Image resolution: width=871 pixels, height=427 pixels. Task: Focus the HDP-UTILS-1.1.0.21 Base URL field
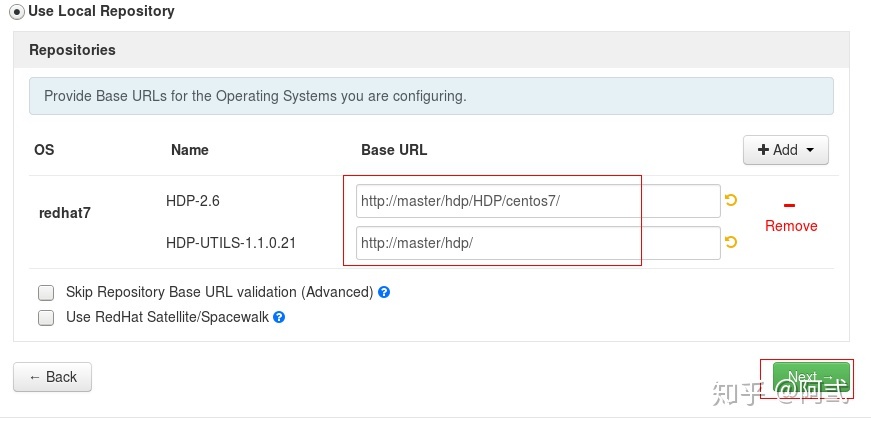[538, 243]
